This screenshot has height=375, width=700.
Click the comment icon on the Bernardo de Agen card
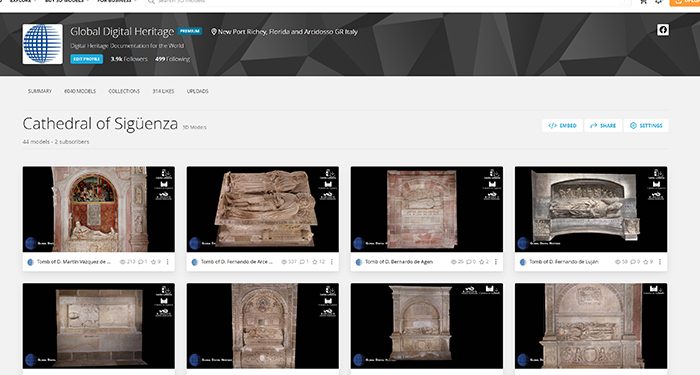point(469,262)
